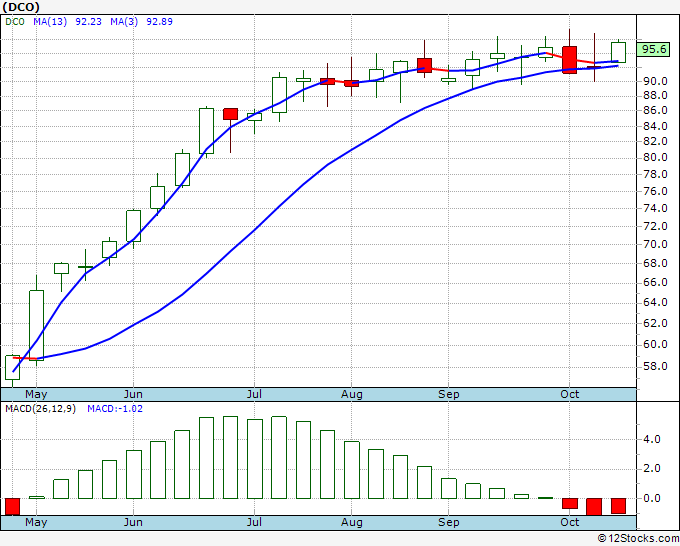The height and width of the screenshot is (546, 680).
Task: Select the 62.0 price axis label
Action: click(x=655, y=324)
